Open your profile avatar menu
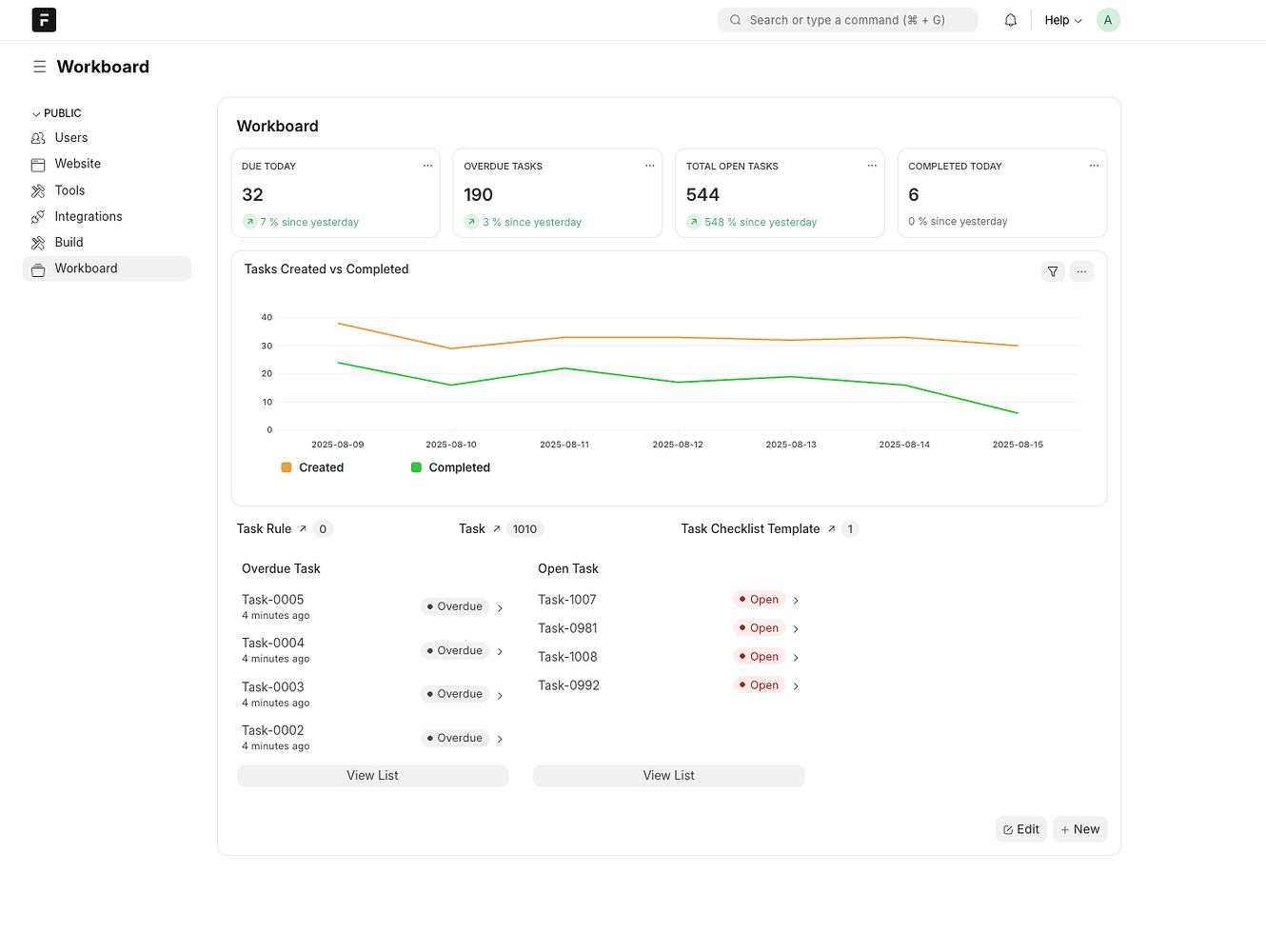Image resolution: width=1266 pixels, height=952 pixels. point(1107,19)
